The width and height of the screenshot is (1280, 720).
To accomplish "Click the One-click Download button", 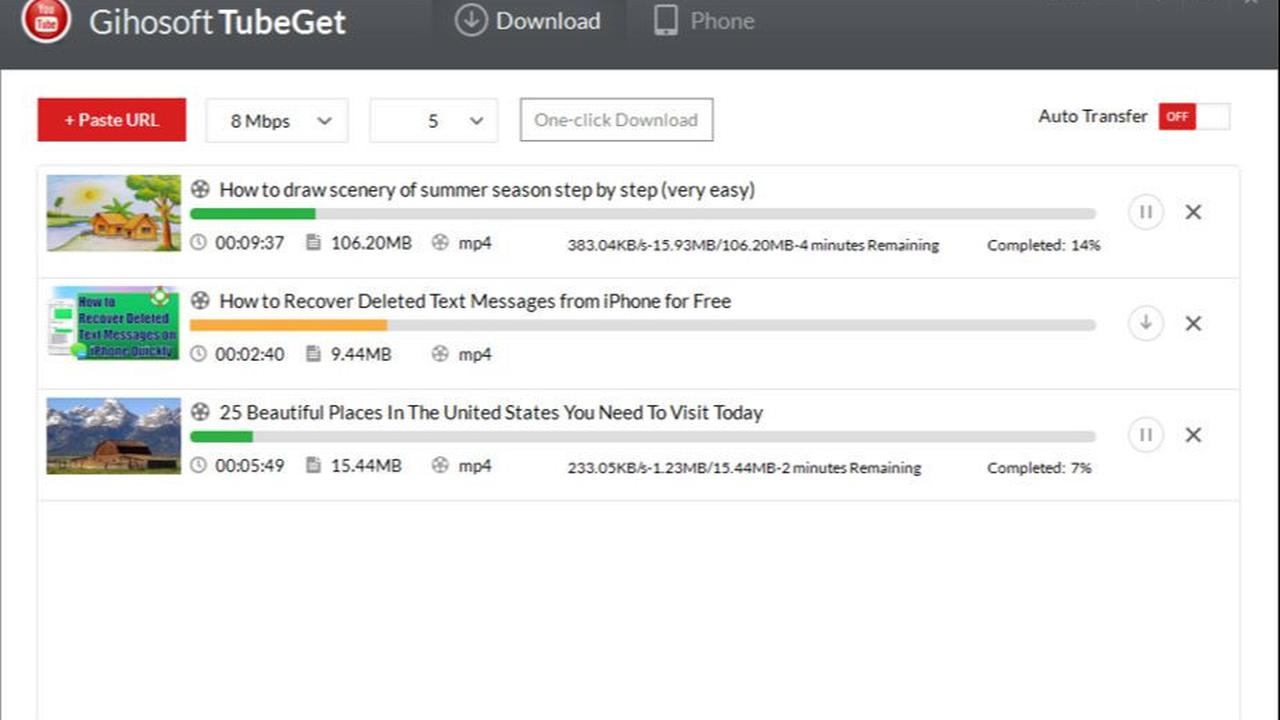I will point(616,120).
